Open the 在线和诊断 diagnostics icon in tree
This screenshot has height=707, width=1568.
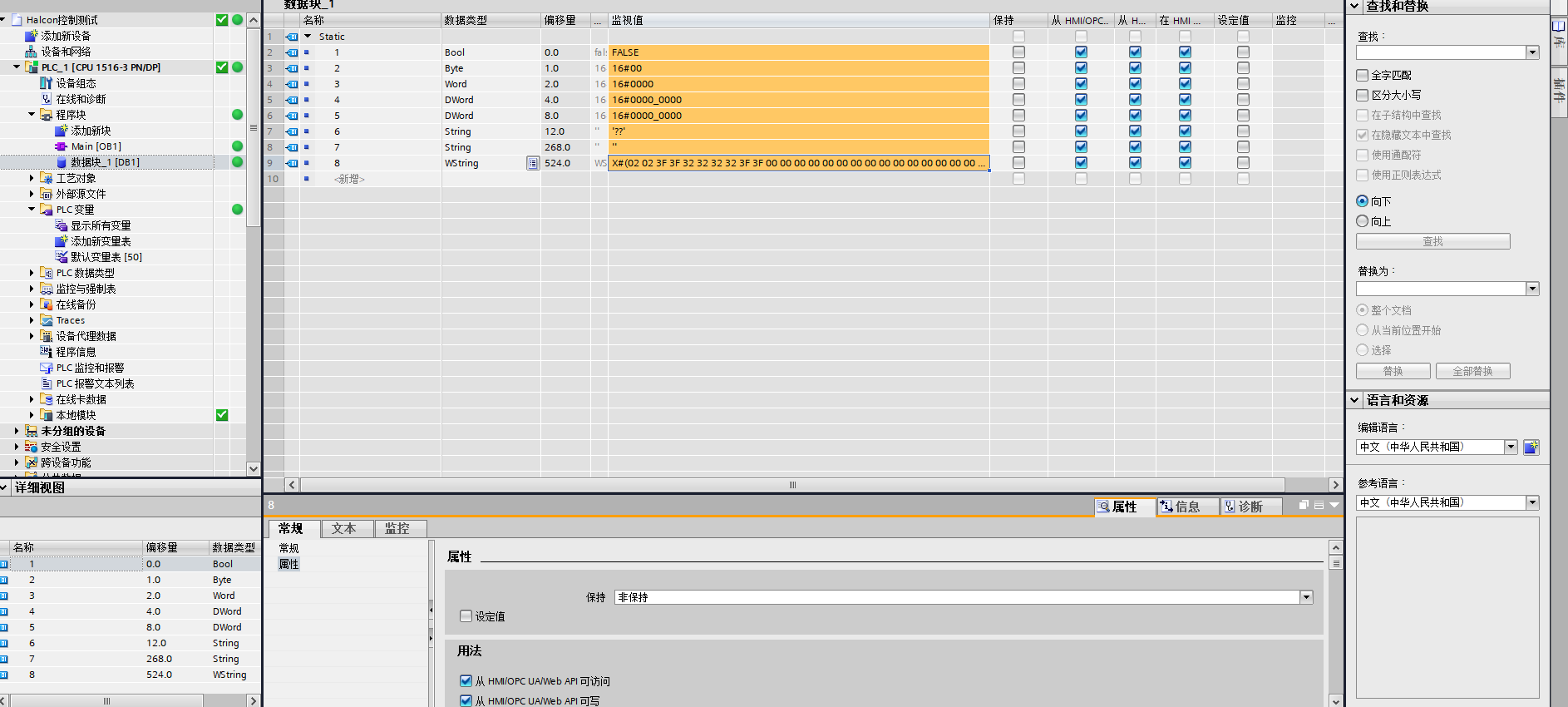point(47,99)
